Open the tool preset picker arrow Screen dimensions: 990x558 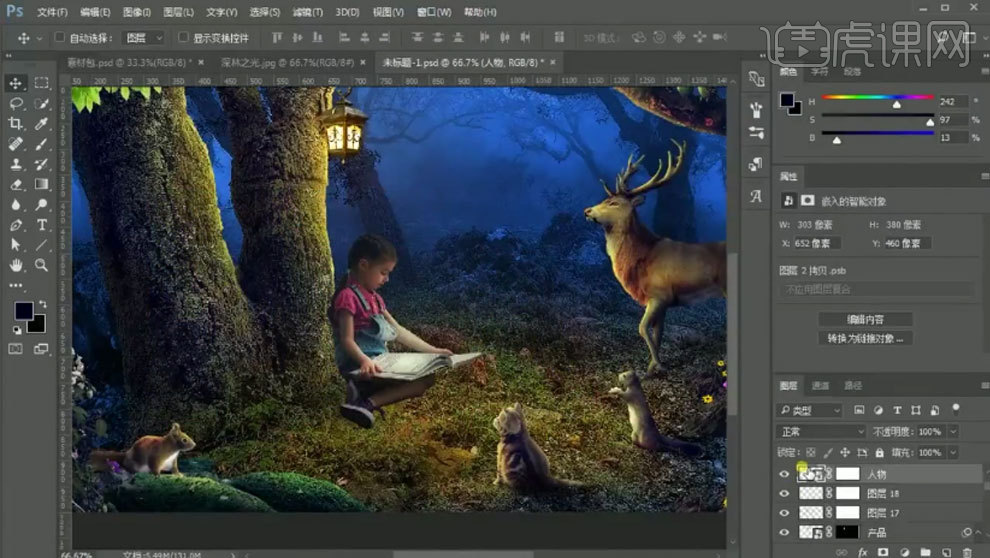40,39
